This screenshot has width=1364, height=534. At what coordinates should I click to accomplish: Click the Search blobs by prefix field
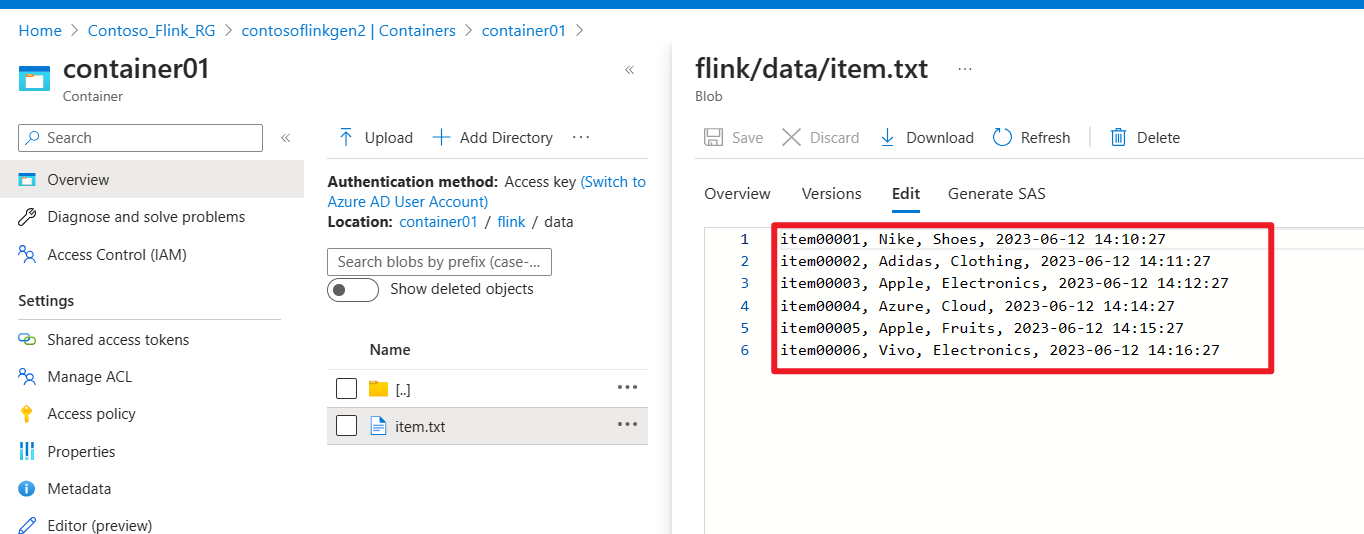pos(439,262)
